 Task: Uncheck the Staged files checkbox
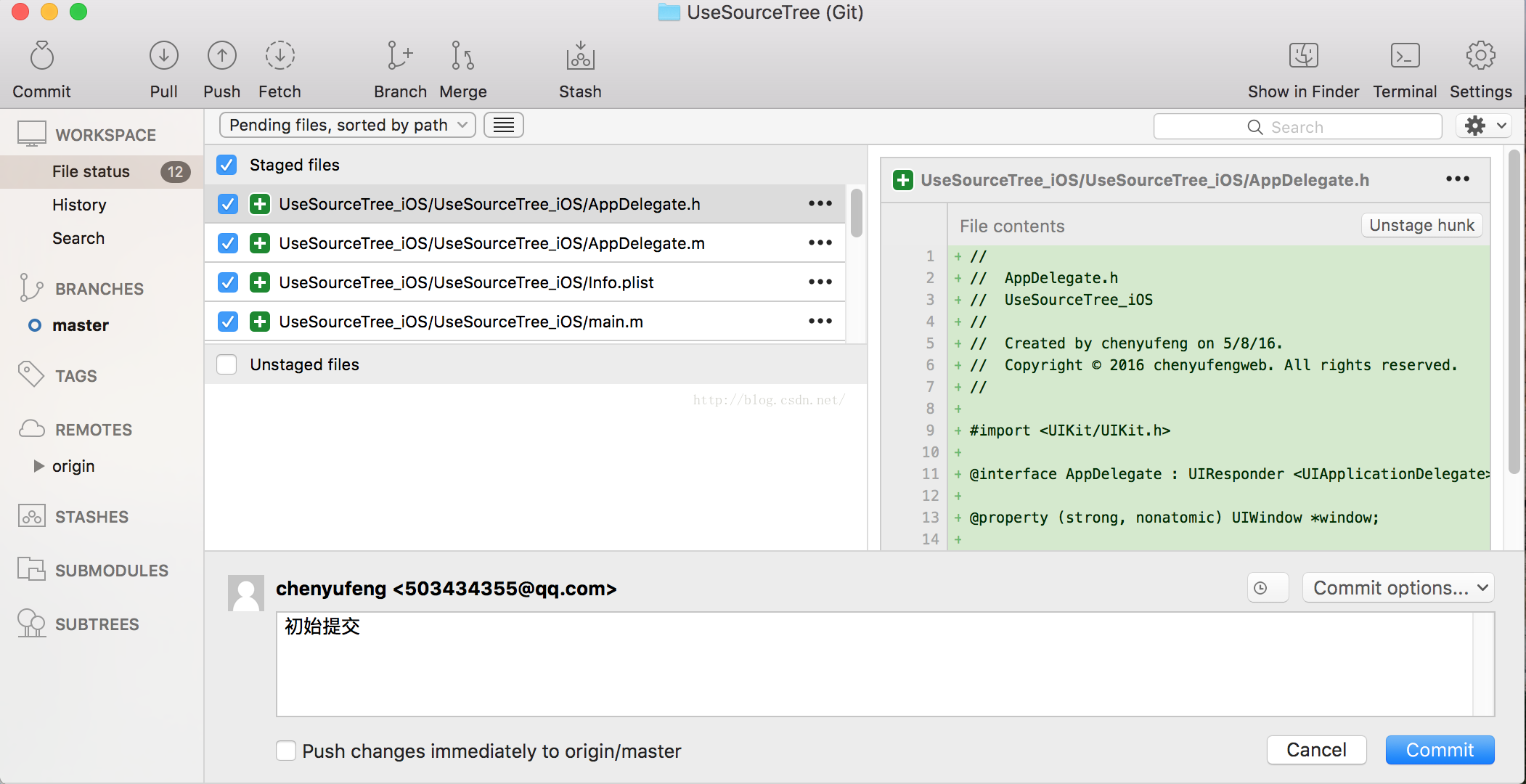point(227,165)
